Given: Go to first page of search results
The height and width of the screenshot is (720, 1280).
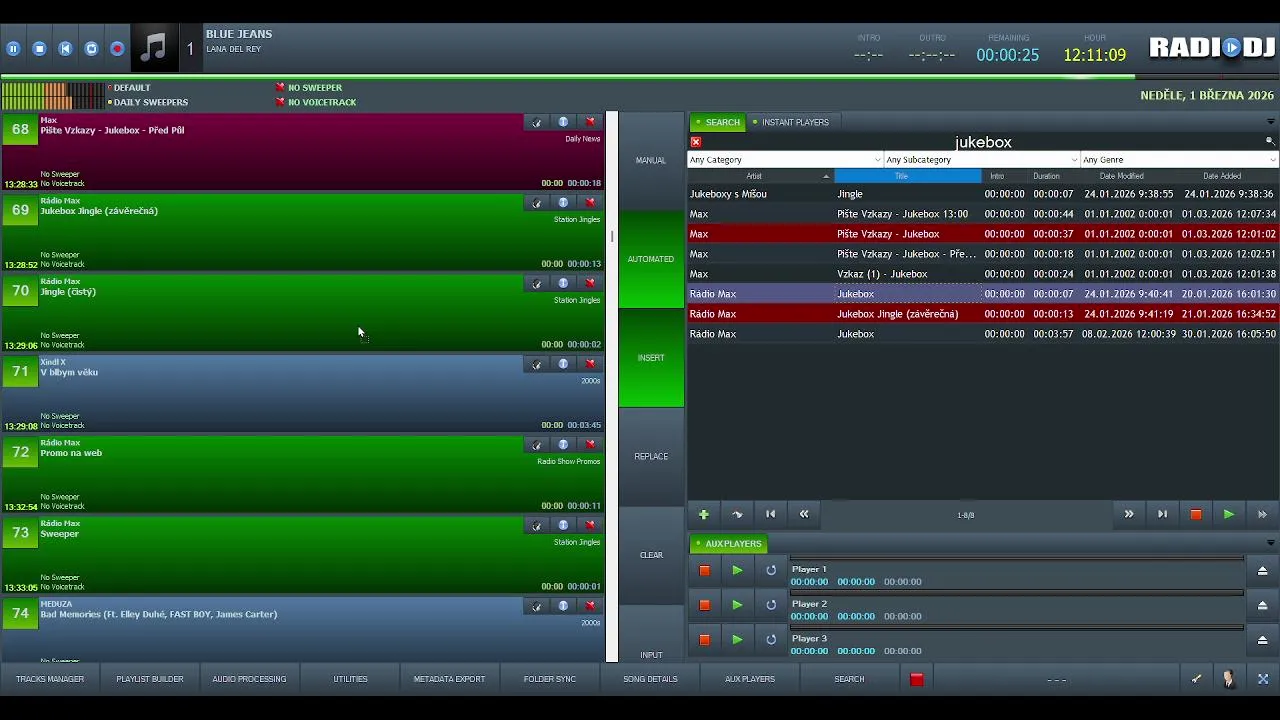Looking at the screenshot, I should (770, 515).
